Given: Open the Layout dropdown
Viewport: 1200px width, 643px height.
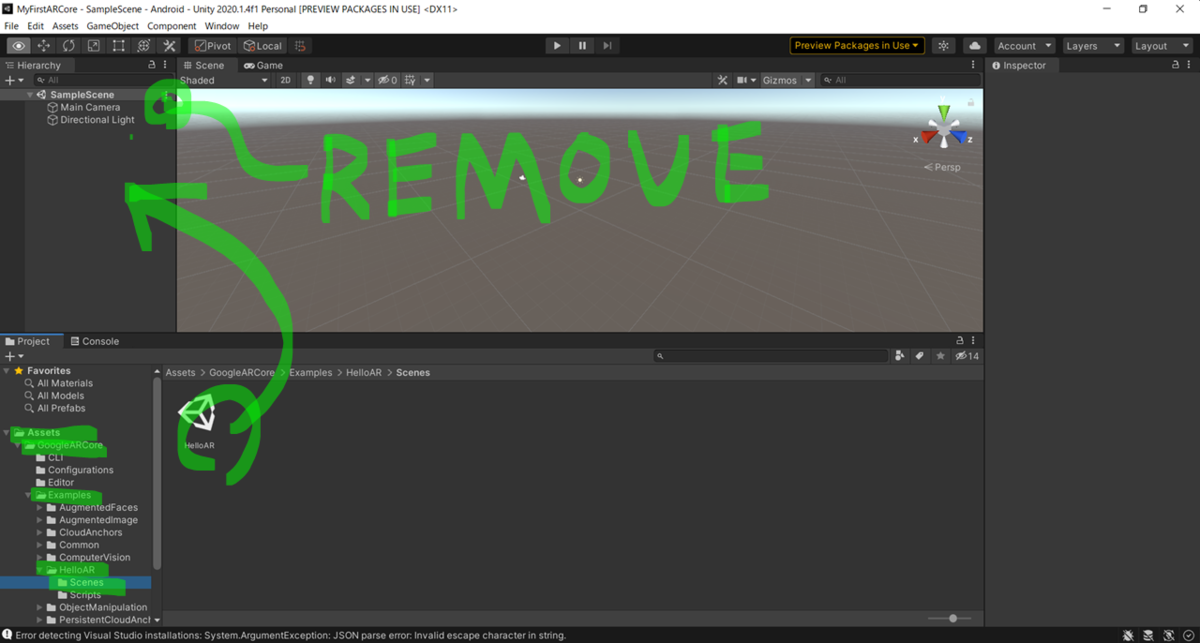Looking at the screenshot, I should pyautogui.click(x=1160, y=46).
